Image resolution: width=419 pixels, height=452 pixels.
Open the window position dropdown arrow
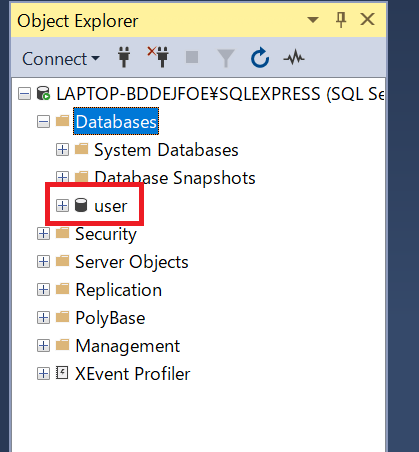coord(313,20)
